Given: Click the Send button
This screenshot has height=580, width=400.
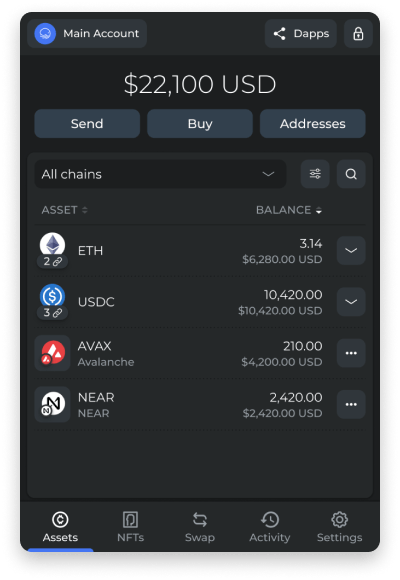Looking at the screenshot, I should [x=87, y=124].
